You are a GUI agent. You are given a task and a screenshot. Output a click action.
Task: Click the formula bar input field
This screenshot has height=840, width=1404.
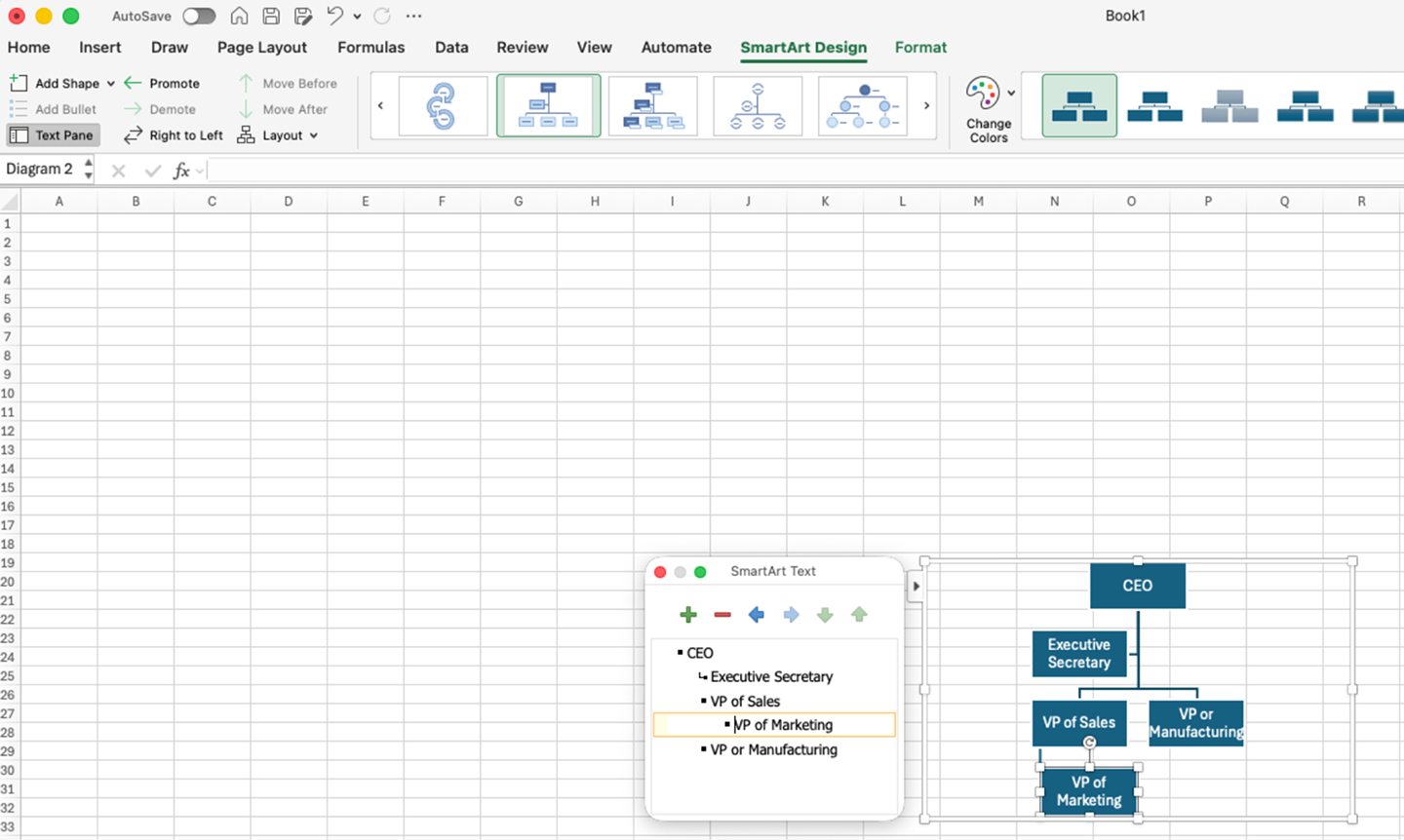click(805, 171)
